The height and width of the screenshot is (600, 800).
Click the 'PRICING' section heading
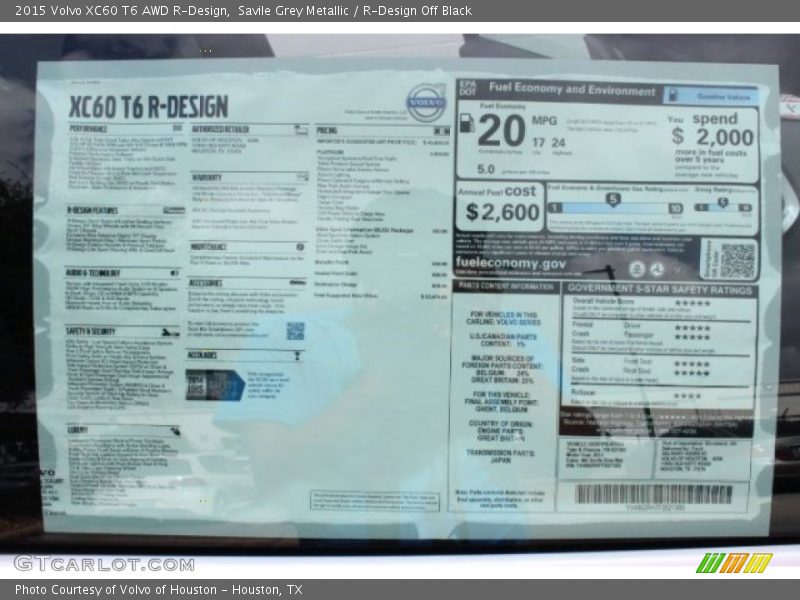[x=327, y=130]
